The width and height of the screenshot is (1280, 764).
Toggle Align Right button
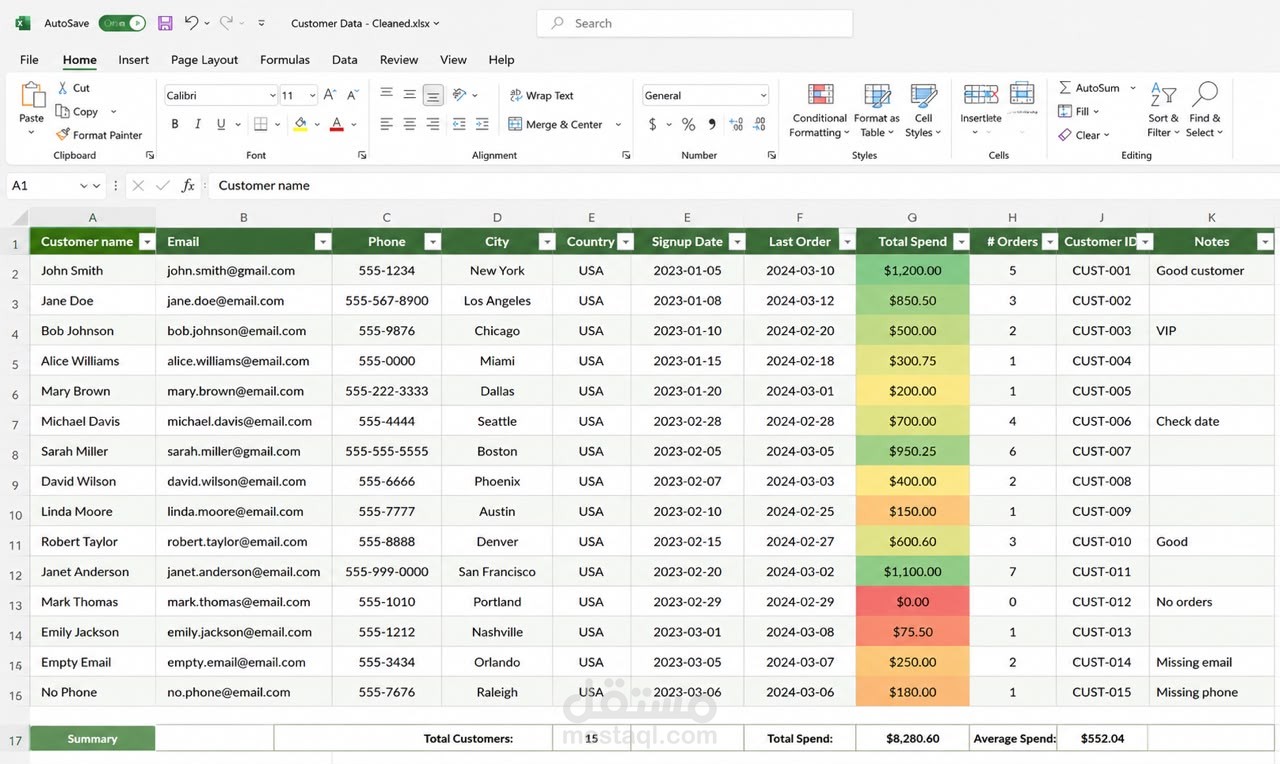pyautogui.click(x=432, y=124)
